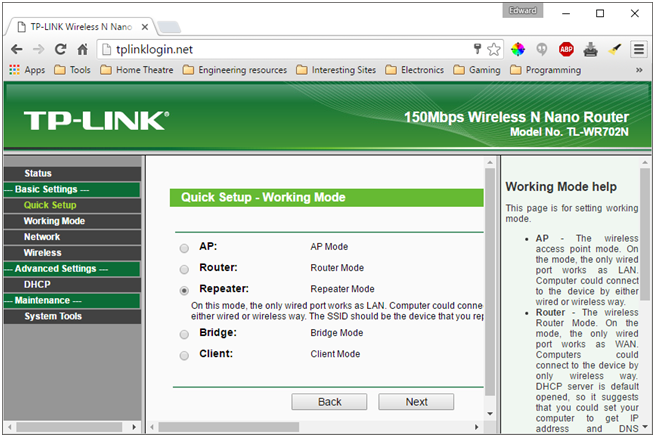Close the TP-LINK Wireless N Nano tab
Image resolution: width=655 pixels, height=437 pixels.
(x=145, y=27)
